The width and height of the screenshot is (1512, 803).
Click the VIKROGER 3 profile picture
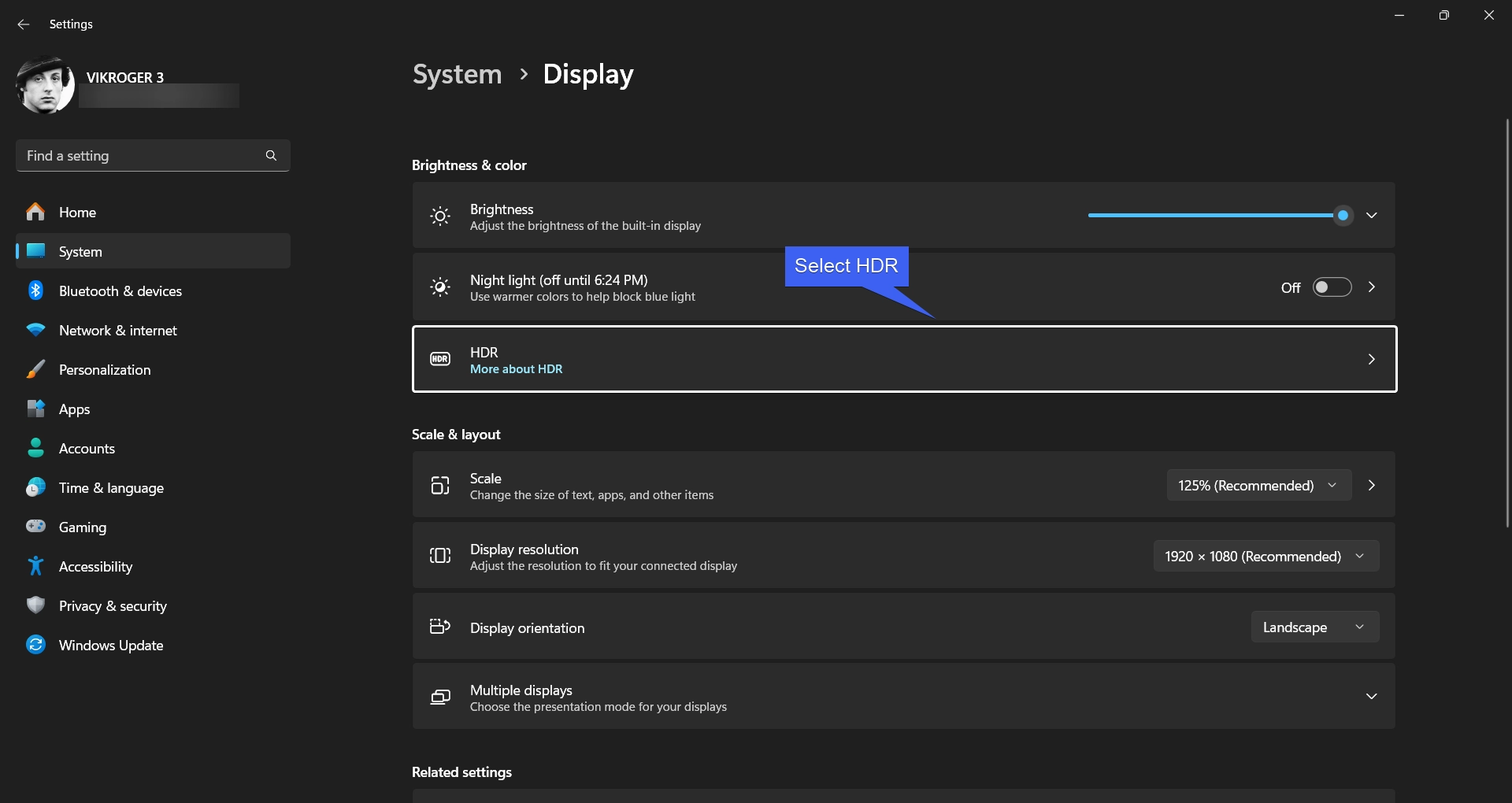(45, 85)
